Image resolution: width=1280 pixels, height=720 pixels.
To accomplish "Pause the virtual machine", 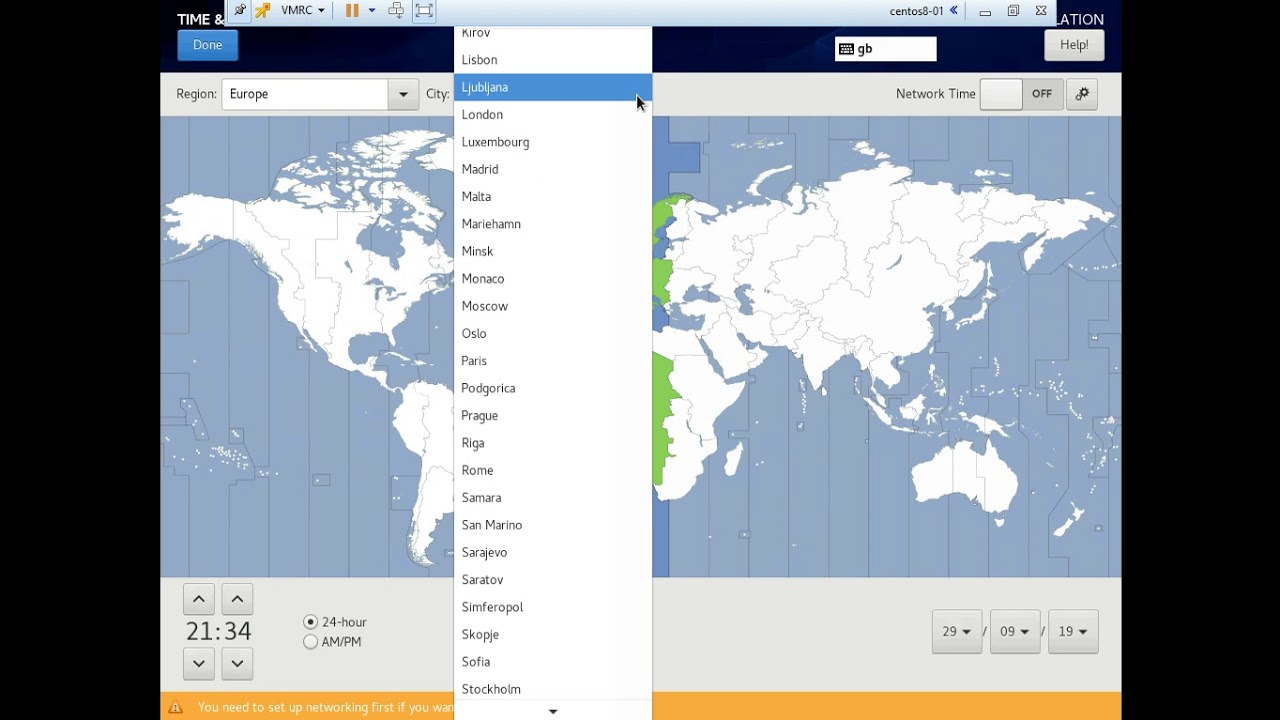I will pyautogui.click(x=352, y=11).
